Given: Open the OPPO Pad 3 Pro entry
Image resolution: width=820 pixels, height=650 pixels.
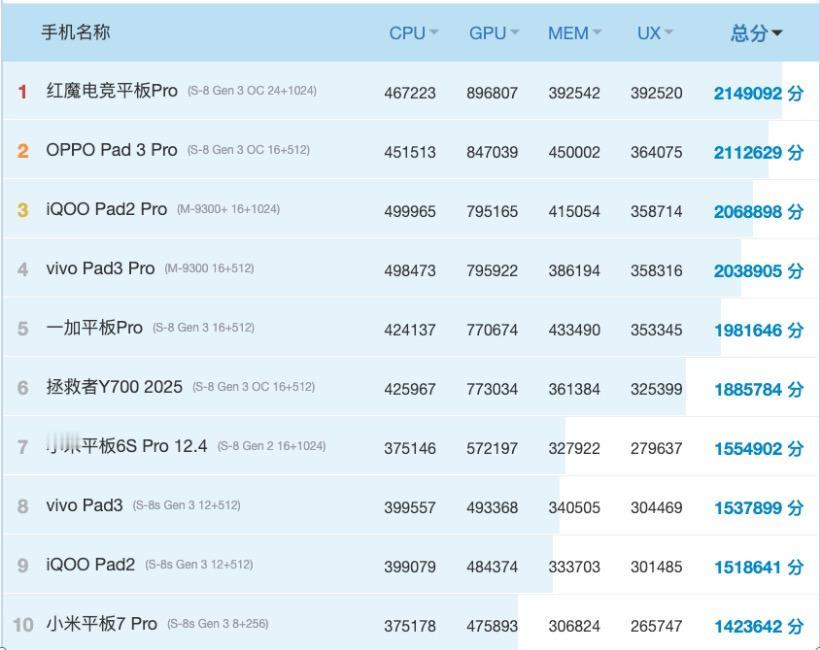Looking at the screenshot, I should click(x=112, y=150).
